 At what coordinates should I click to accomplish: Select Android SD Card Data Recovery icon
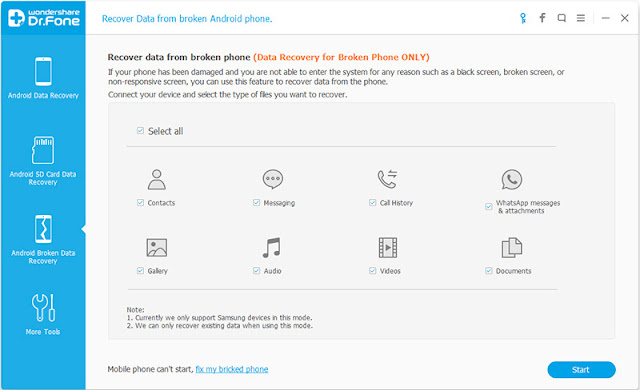click(x=43, y=150)
